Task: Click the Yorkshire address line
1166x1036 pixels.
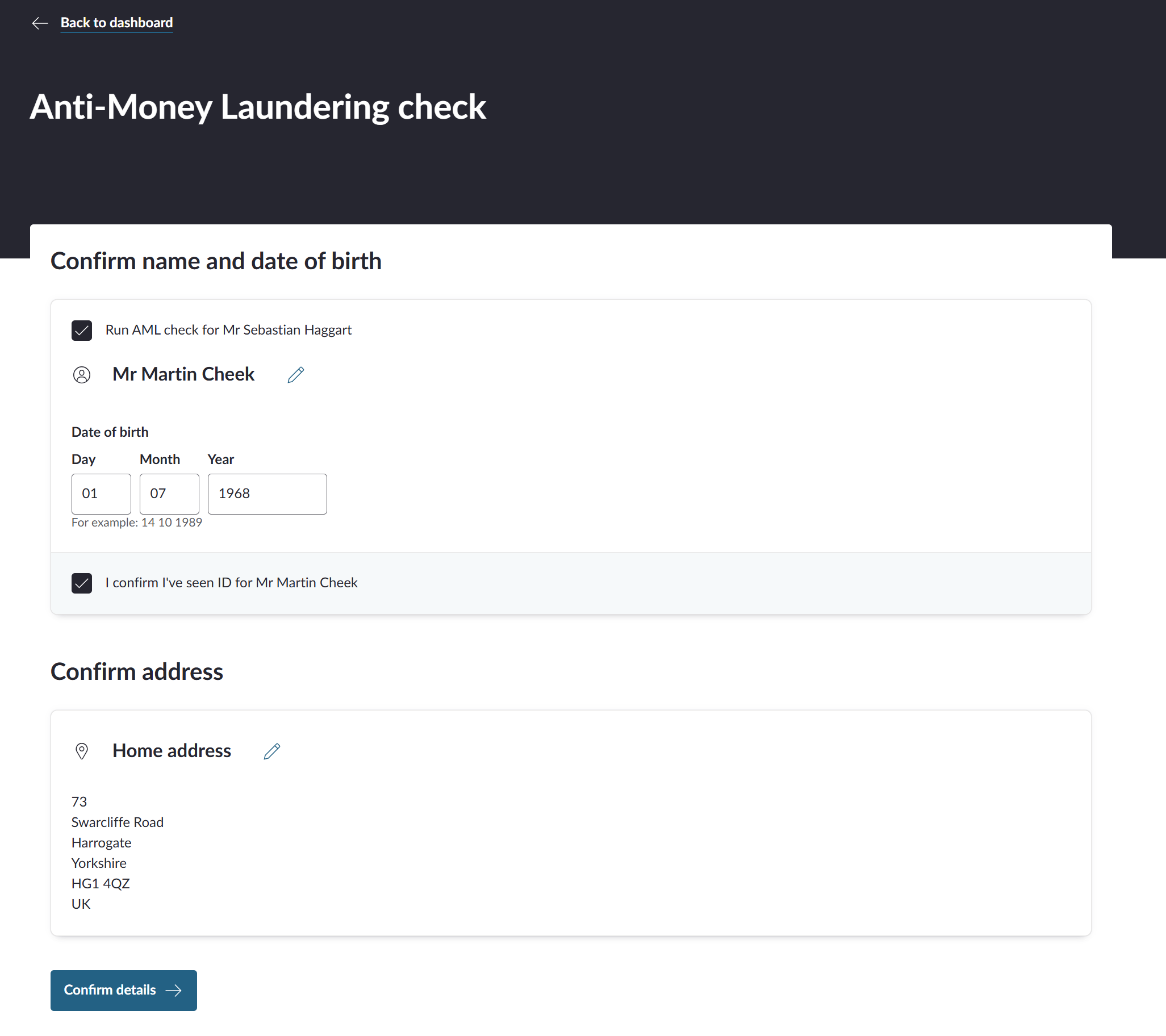Action: [x=99, y=863]
